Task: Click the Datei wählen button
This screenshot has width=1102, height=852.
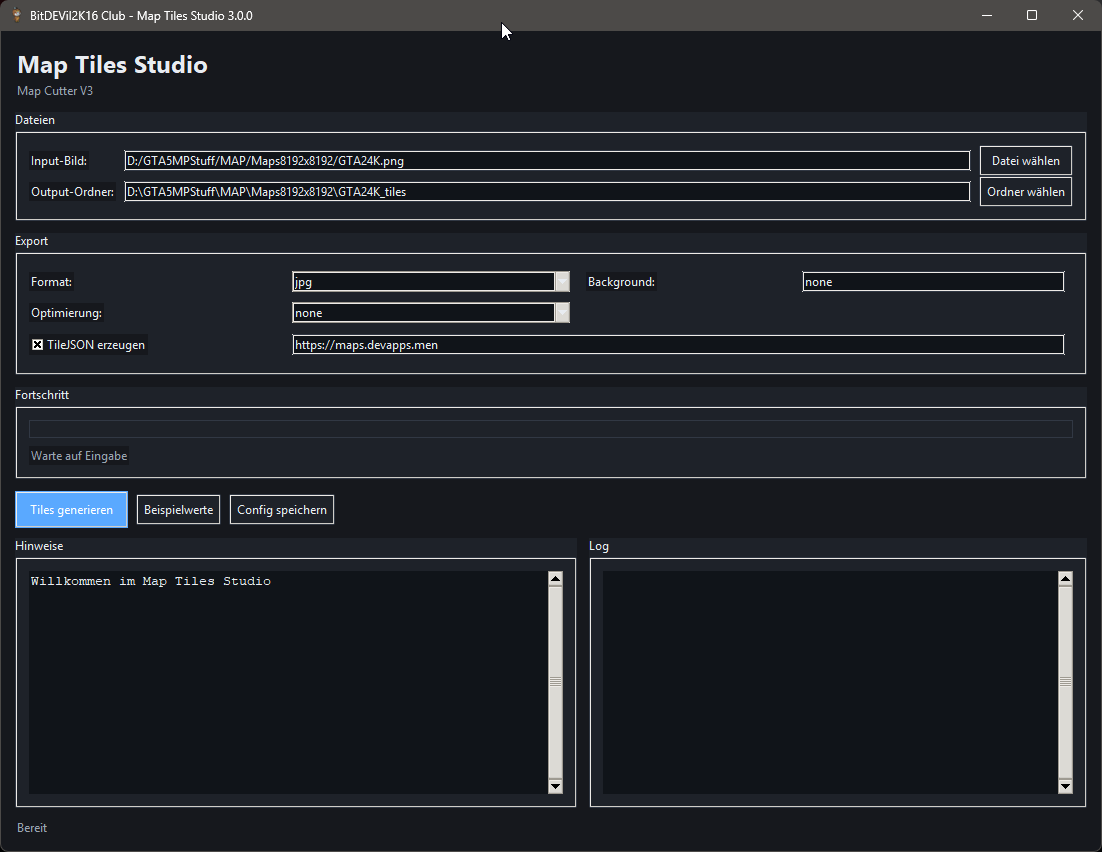Action: (1025, 160)
